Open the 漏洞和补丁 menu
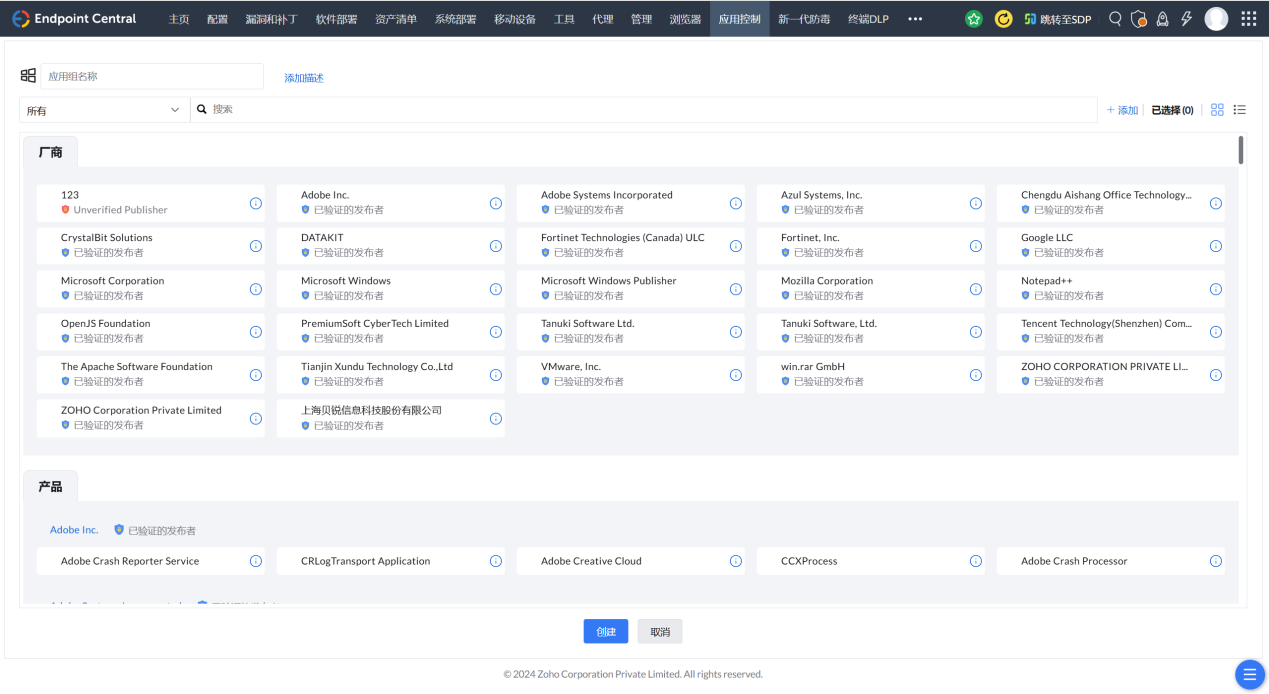This screenshot has width=1269, height=694. coord(271,19)
